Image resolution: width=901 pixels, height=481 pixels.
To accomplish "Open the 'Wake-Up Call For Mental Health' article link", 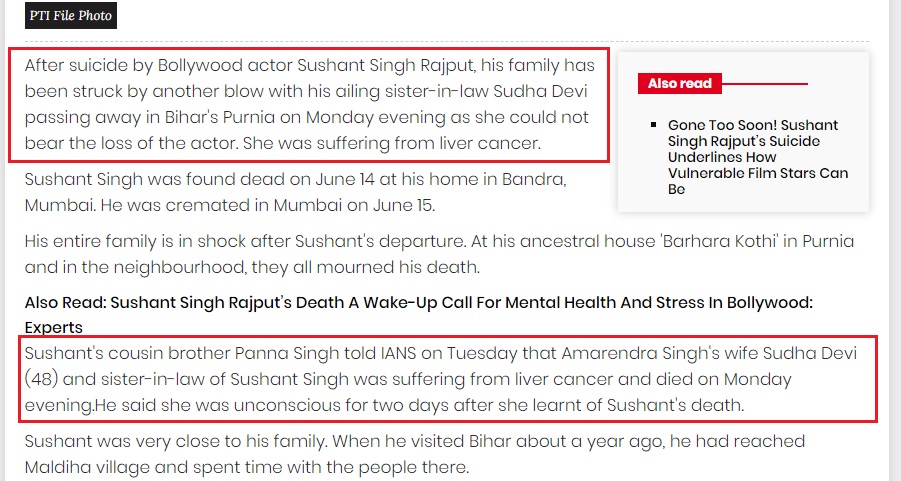I will 418,314.
